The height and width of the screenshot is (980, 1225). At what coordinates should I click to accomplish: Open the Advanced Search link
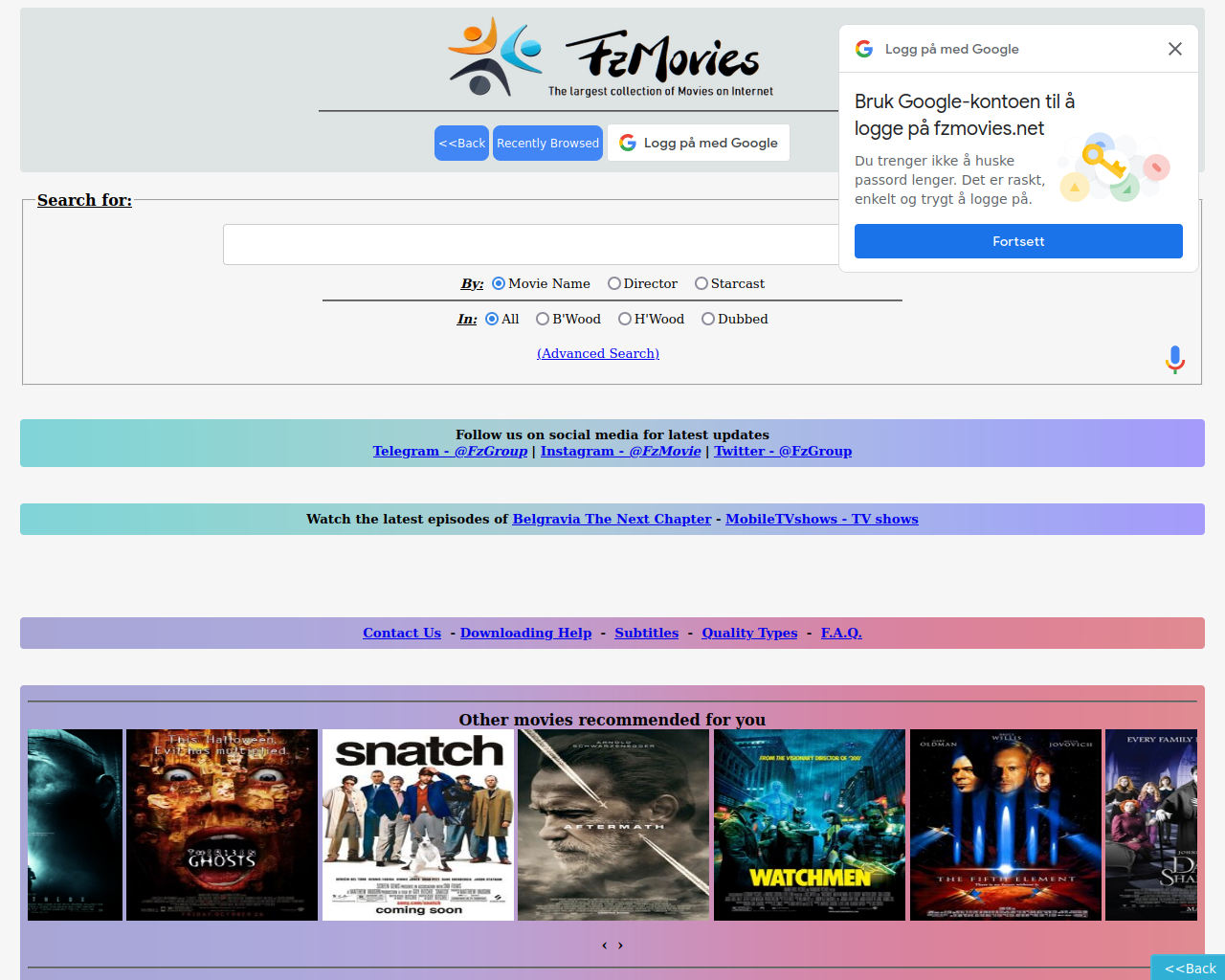pos(598,353)
